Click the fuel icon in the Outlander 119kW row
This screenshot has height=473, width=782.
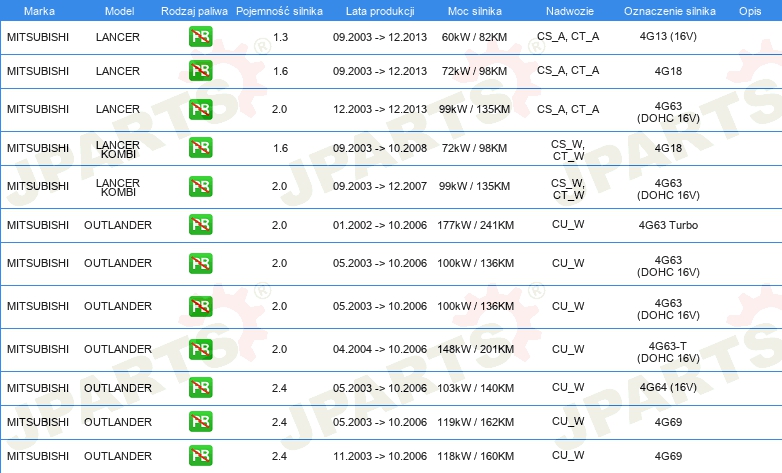(200, 422)
